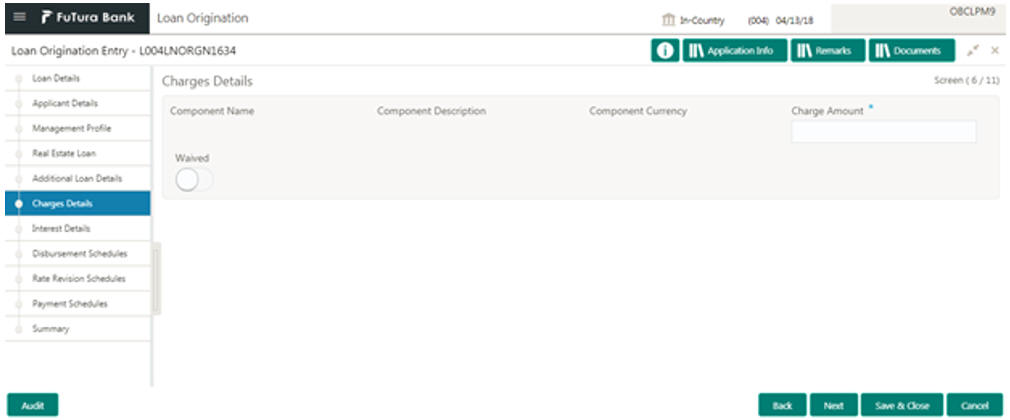The image size is (1010, 420).
Task: Click the (004) 04/13/18 branch date
Action: [780, 21]
